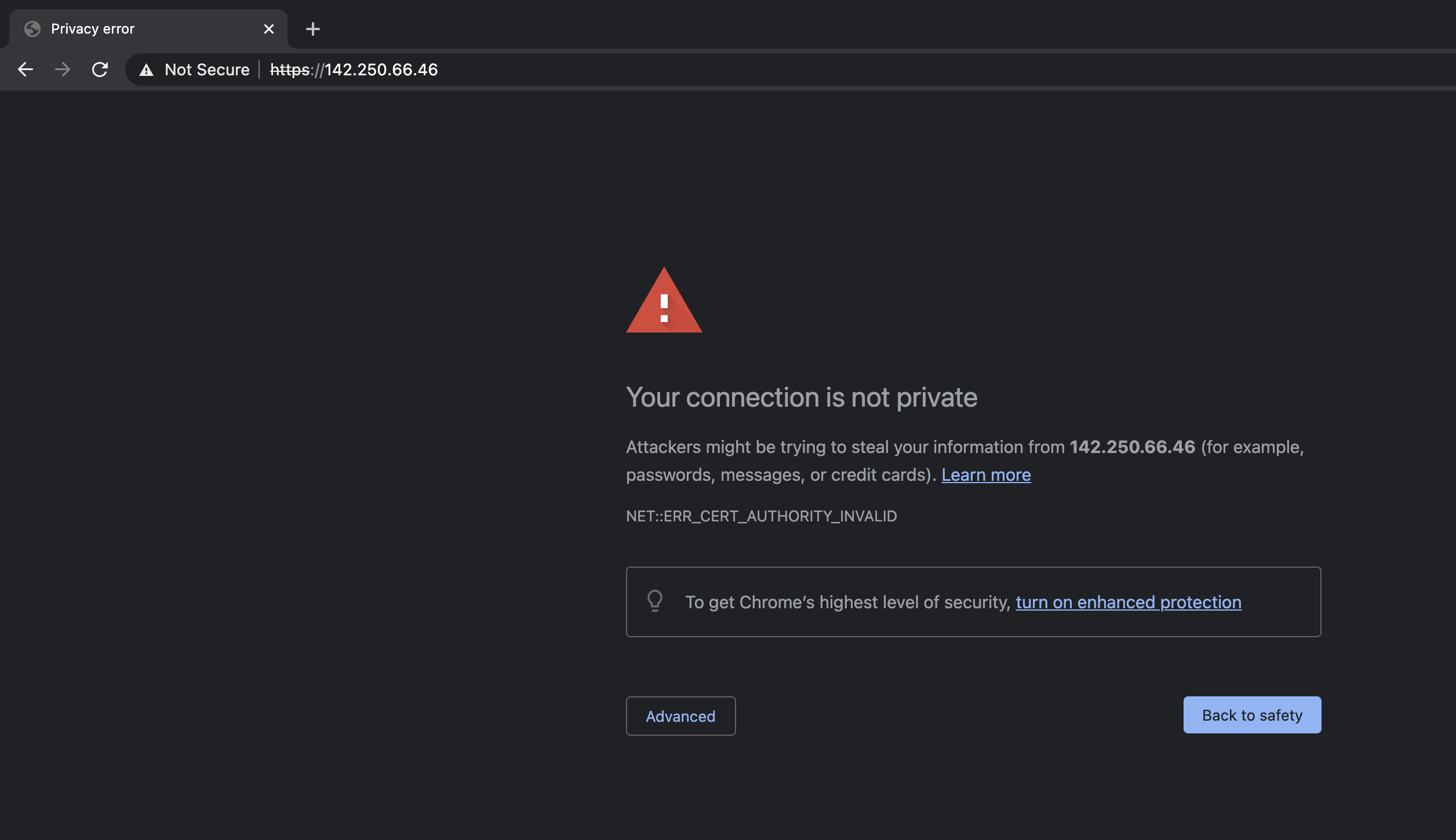Click the forward navigation arrow
Screen dimensions: 1456x840
point(63,70)
